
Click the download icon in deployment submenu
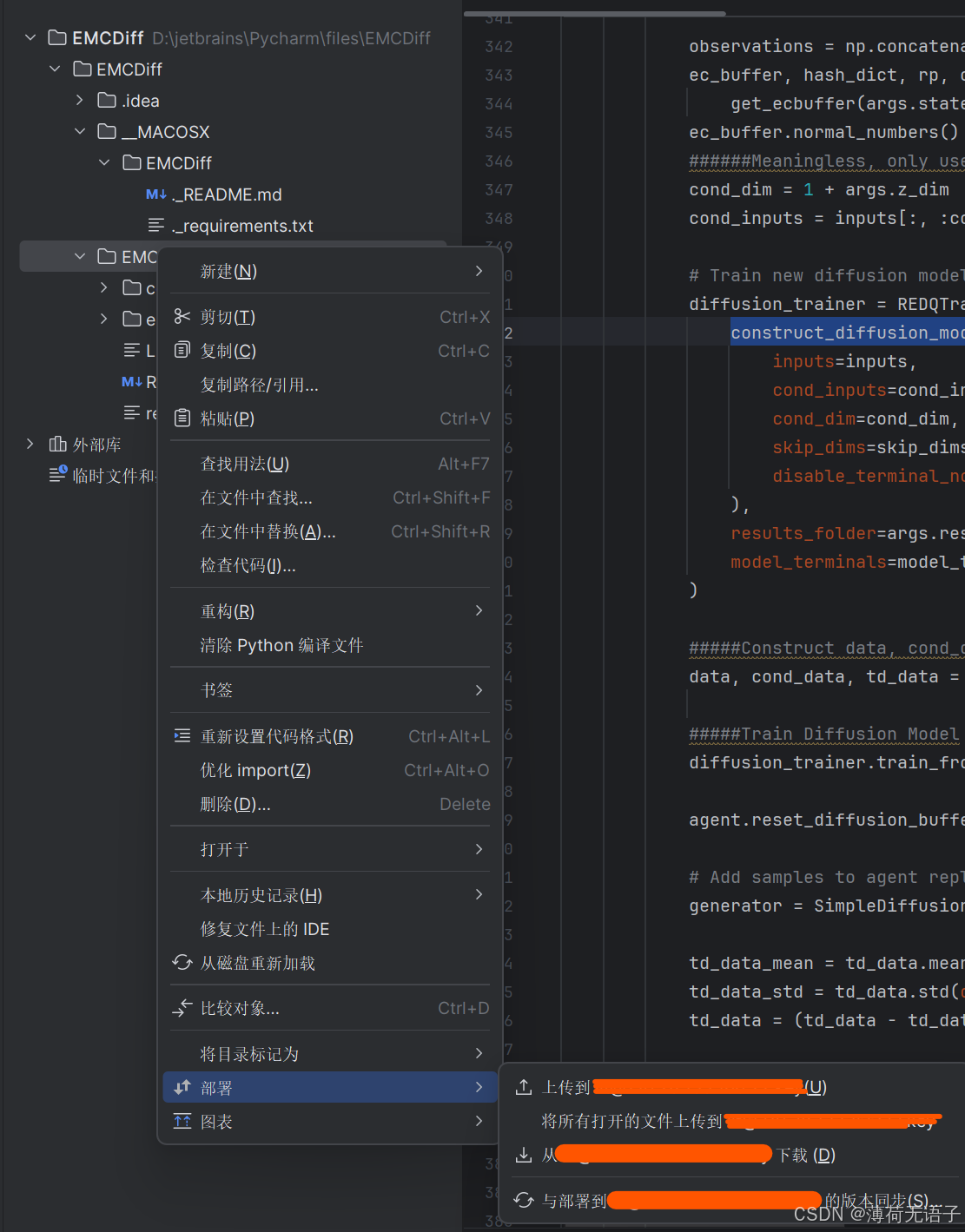pos(524,1156)
